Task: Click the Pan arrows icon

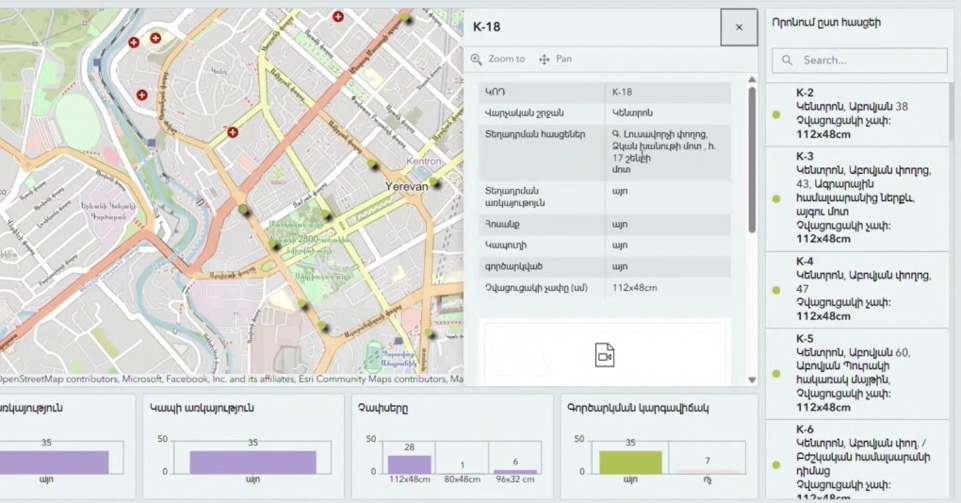Action: pos(545,59)
